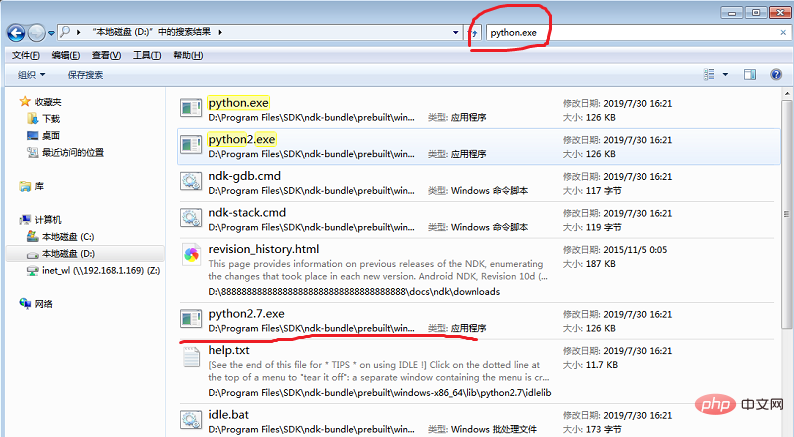The width and height of the screenshot is (794, 437).
Task: Open the 下载 folder in favorites
Action: [50, 118]
